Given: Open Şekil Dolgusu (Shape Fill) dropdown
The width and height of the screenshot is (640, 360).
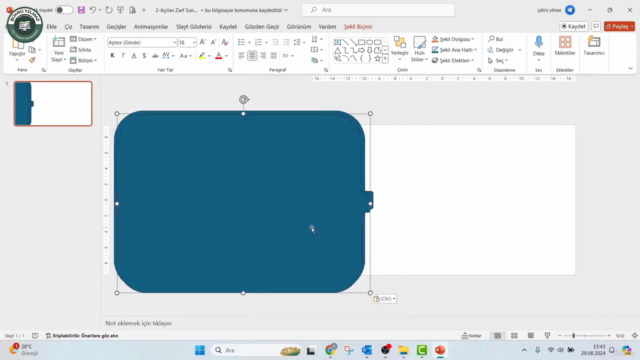Looking at the screenshot, I should [x=453, y=39].
